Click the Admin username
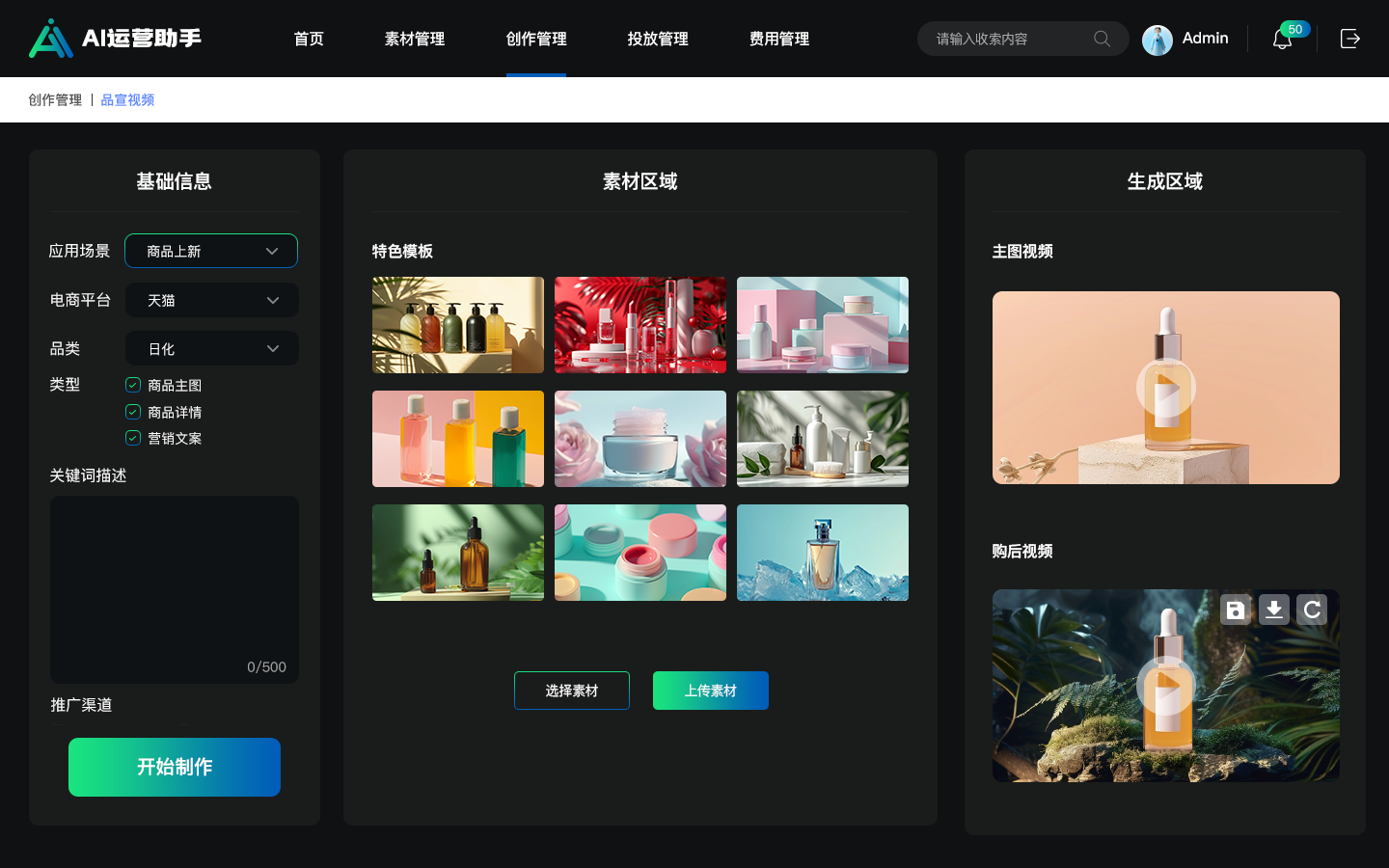The image size is (1389, 868). pyautogui.click(x=1206, y=39)
